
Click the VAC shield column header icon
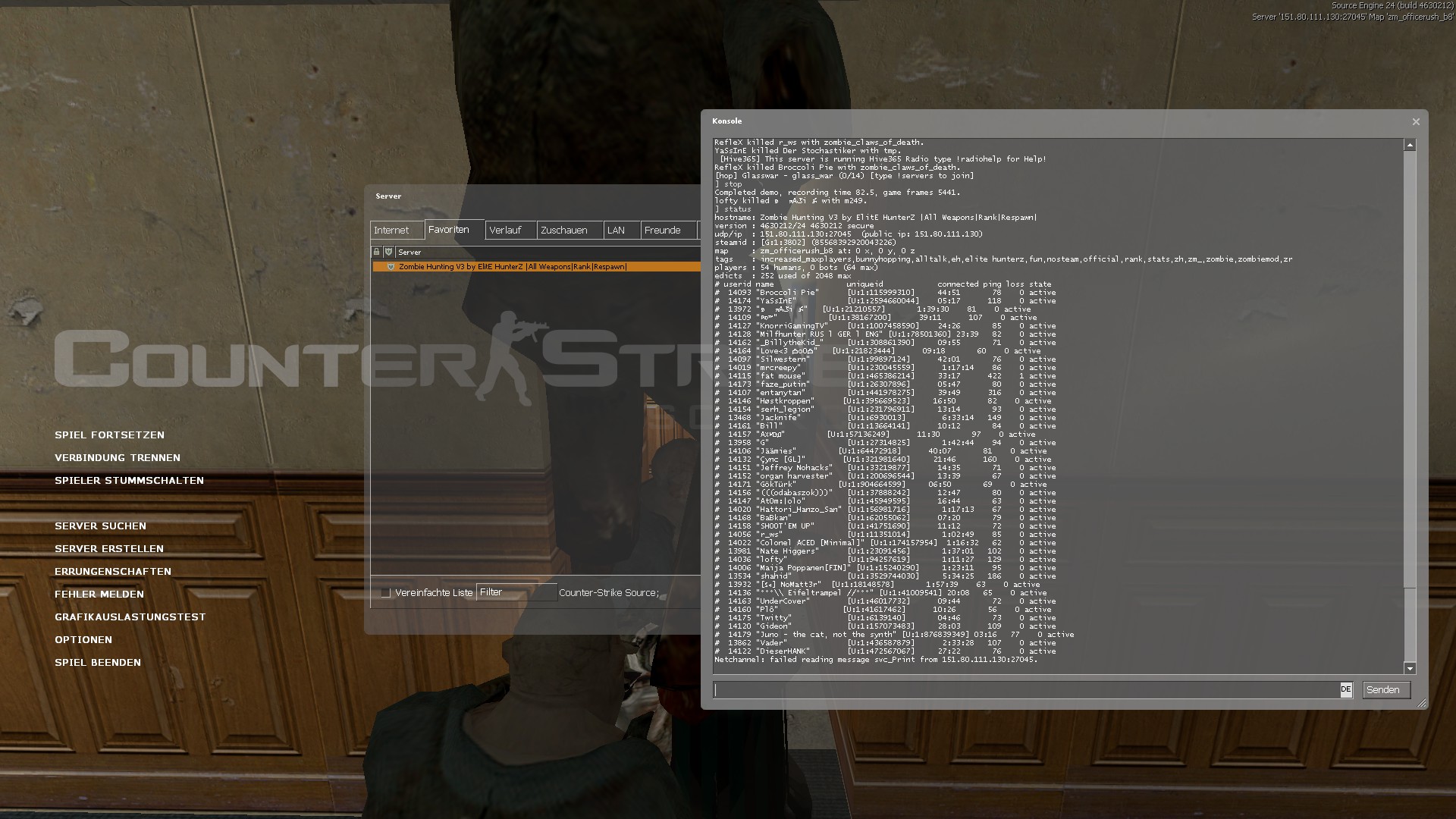click(388, 252)
